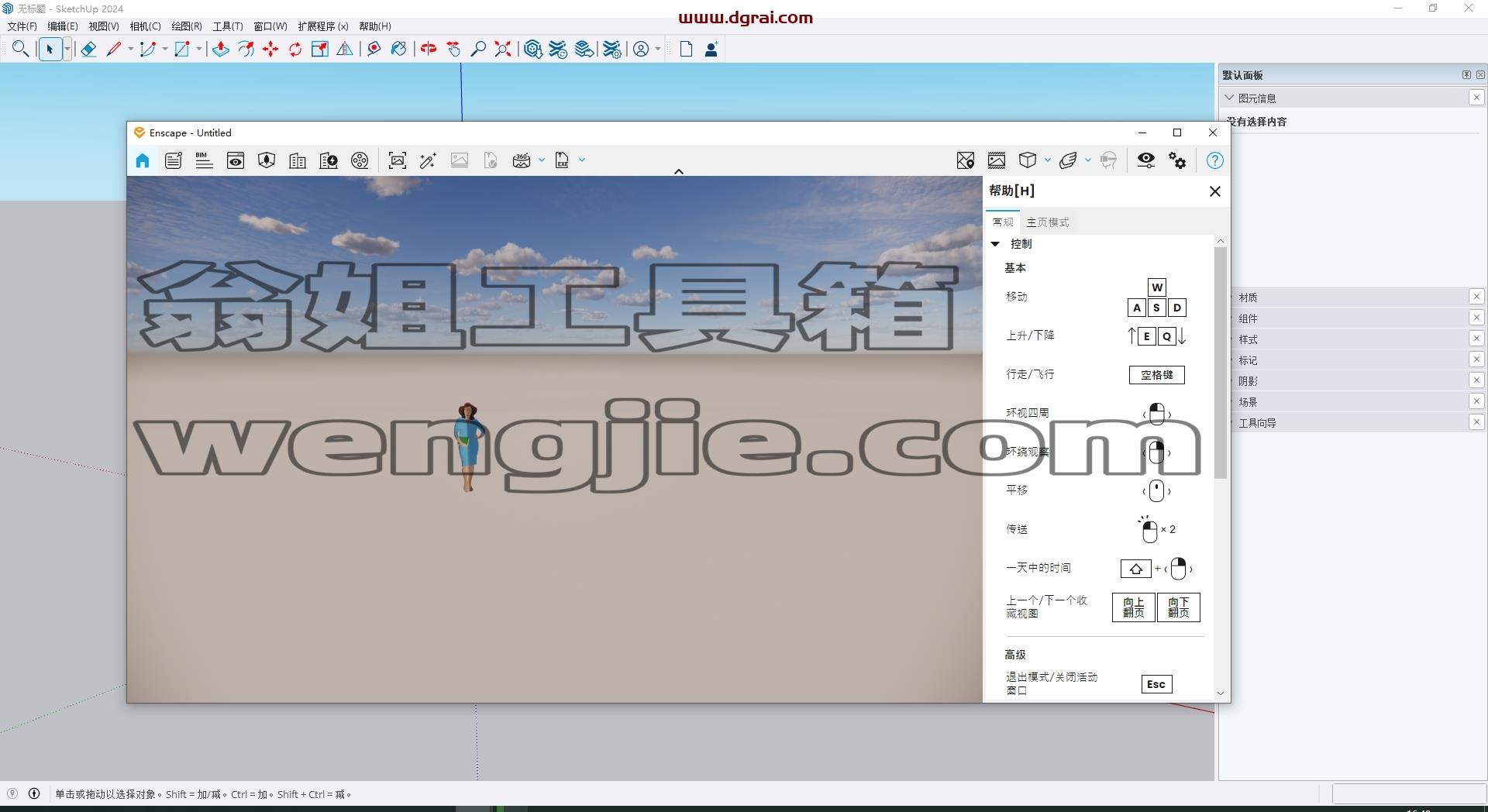Screen dimensions: 1488x812
Task: Activate the Scale tool
Action: click(x=320, y=50)
